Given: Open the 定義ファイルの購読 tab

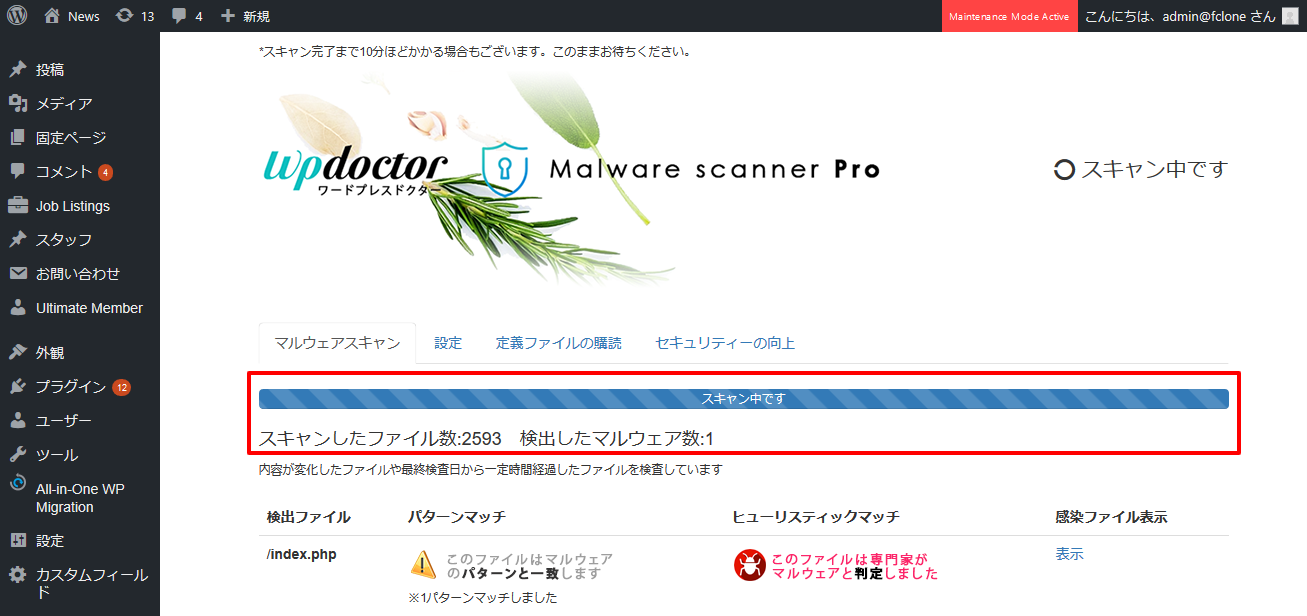Looking at the screenshot, I should (x=558, y=343).
